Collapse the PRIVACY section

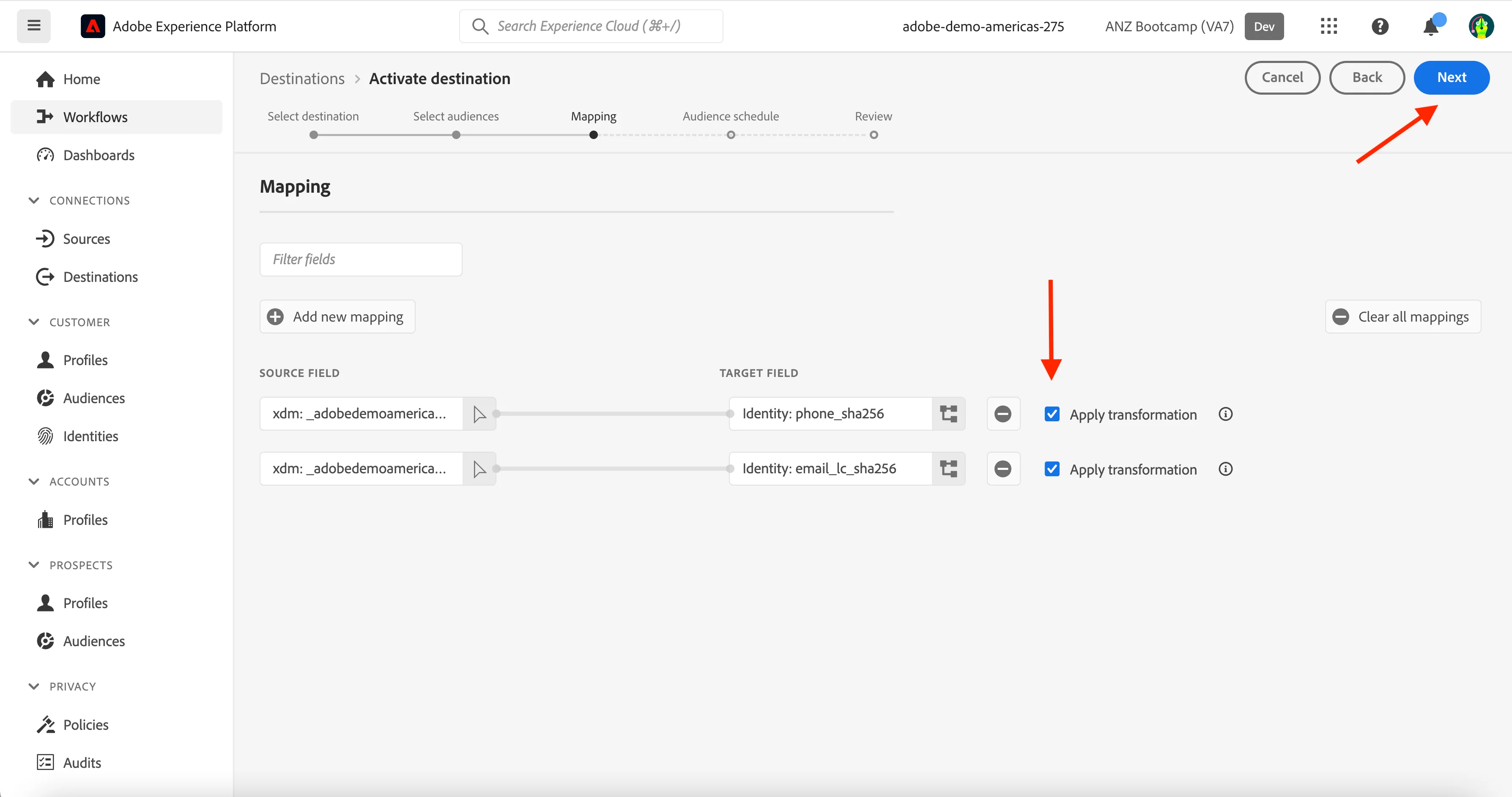[34, 686]
